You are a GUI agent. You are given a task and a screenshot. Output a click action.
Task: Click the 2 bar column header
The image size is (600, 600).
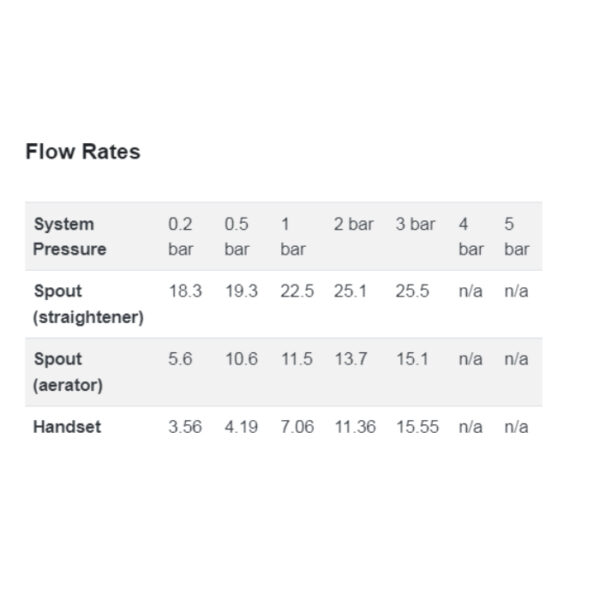tap(353, 224)
